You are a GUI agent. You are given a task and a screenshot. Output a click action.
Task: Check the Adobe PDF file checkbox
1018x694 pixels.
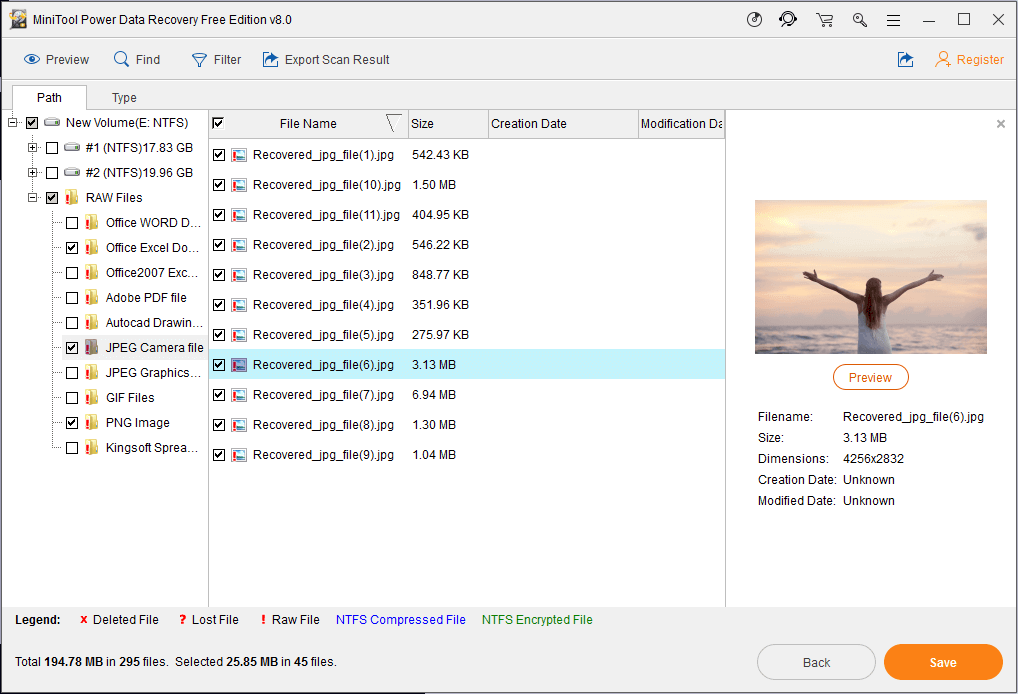point(72,298)
